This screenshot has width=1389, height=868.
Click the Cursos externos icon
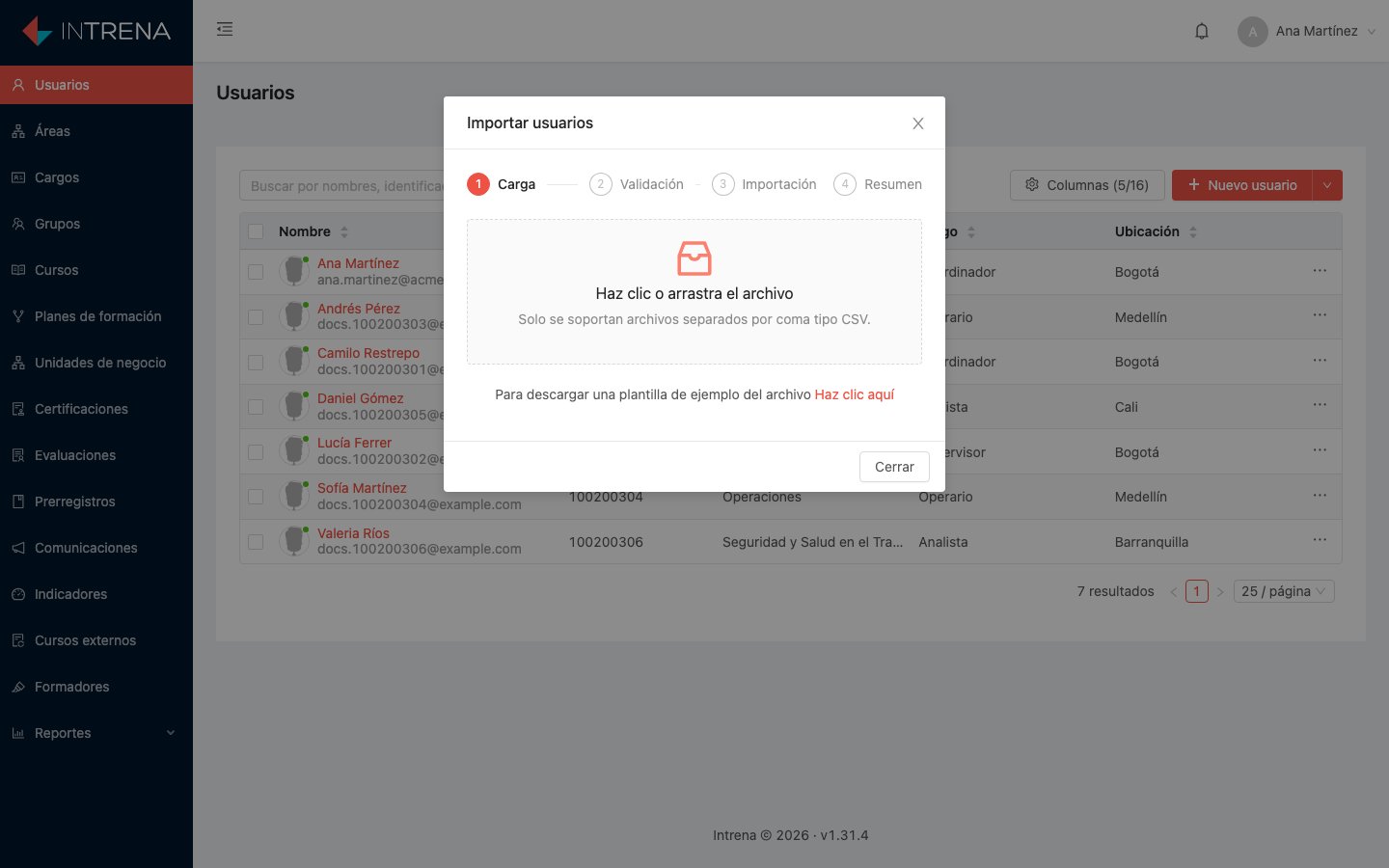(x=18, y=640)
